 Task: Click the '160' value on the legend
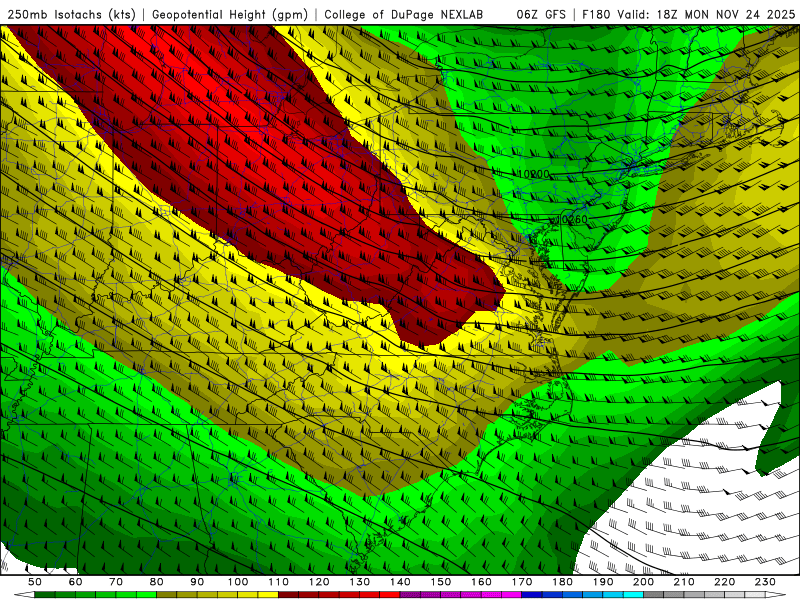[482, 582]
